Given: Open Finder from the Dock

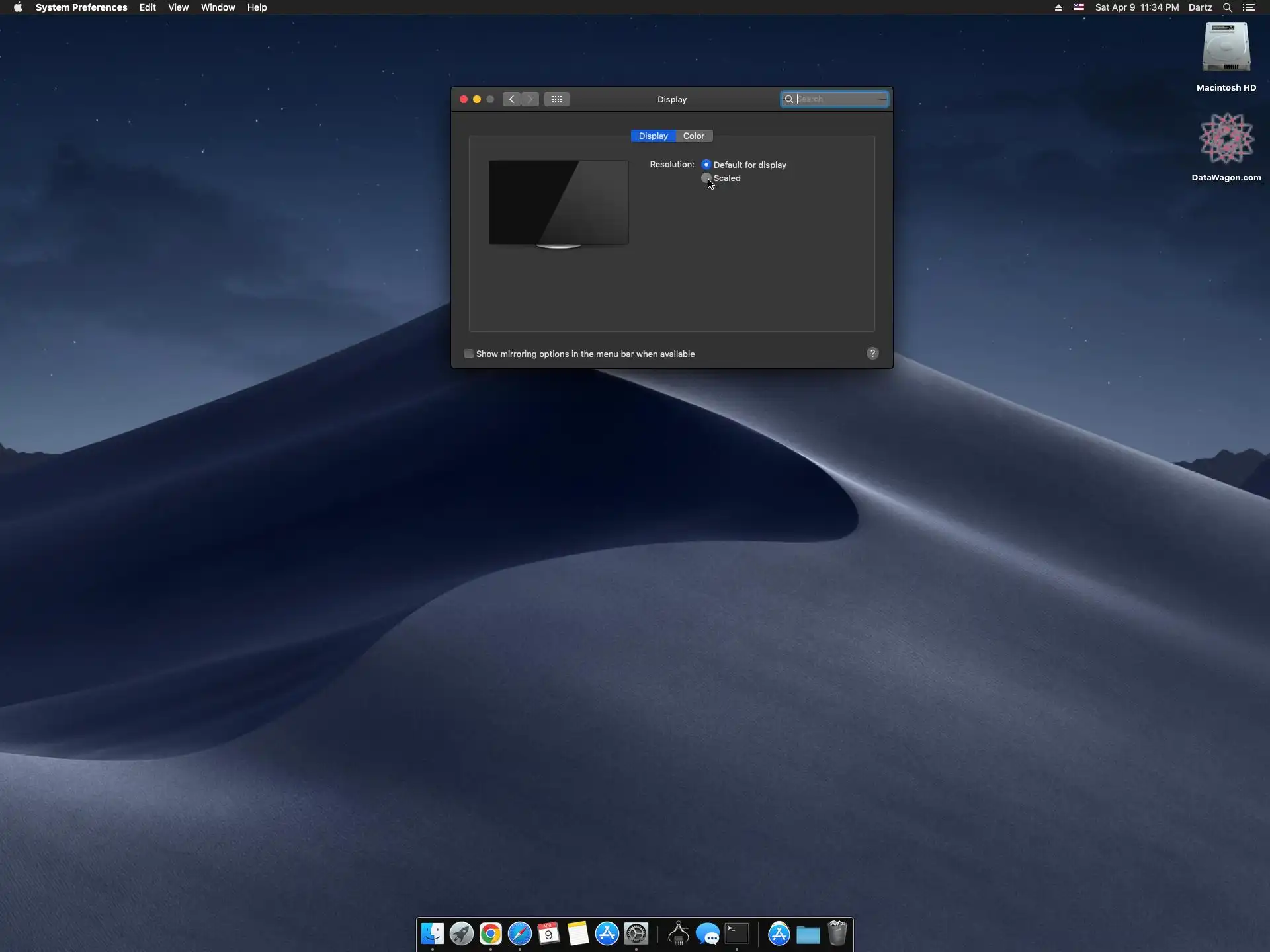Looking at the screenshot, I should [x=433, y=933].
